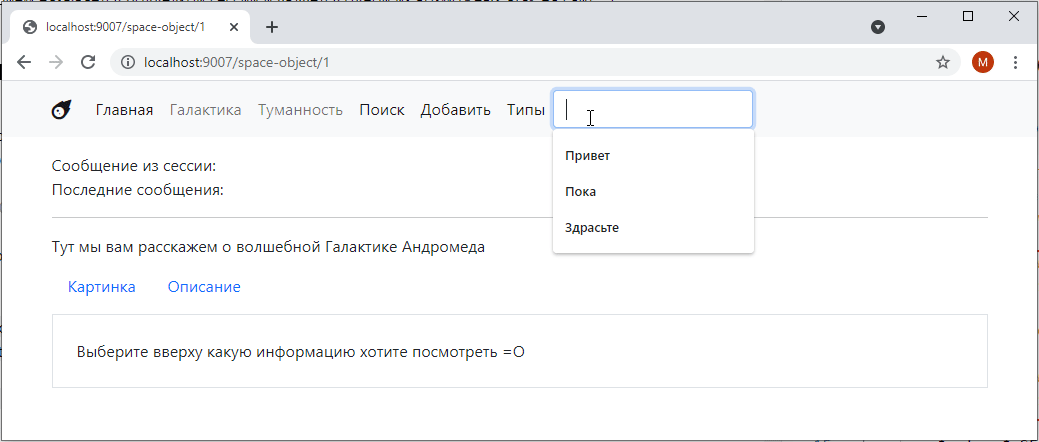Switch to the Описание tab

click(x=204, y=287)
